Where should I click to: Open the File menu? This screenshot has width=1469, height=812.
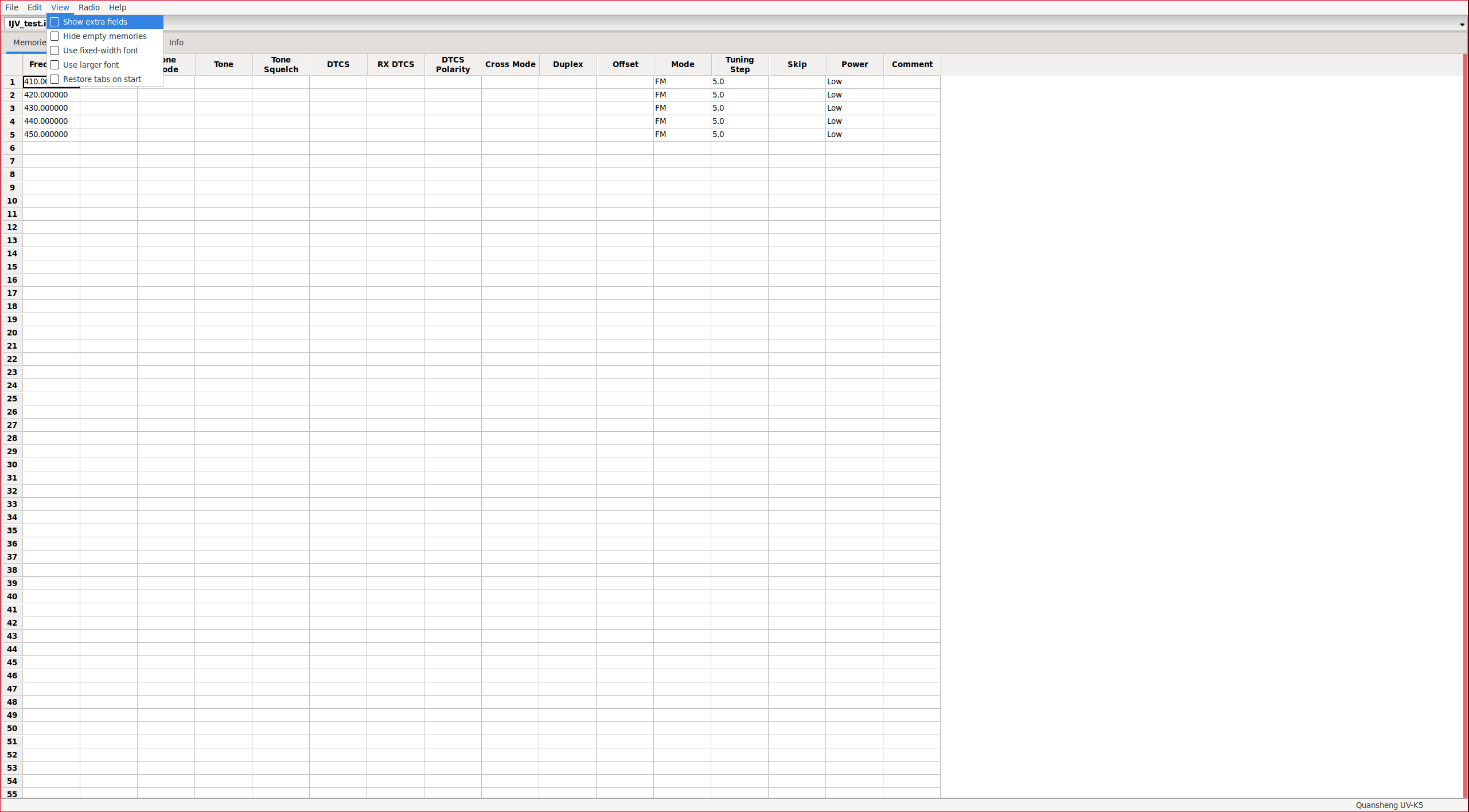(x=11, y=7)
